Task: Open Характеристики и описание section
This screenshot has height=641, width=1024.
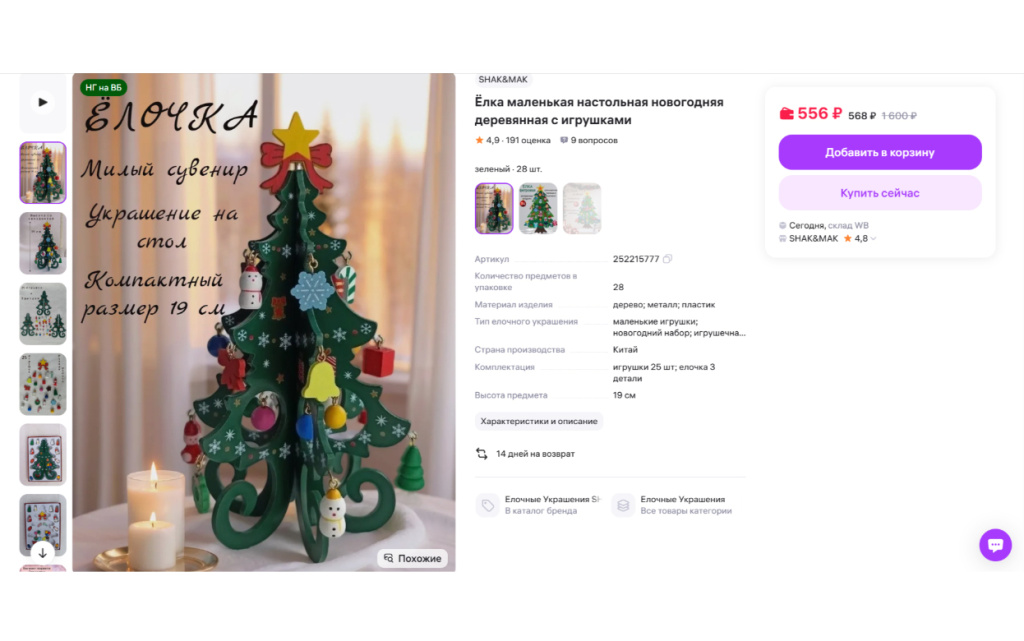Action: (x=539, y=421)
